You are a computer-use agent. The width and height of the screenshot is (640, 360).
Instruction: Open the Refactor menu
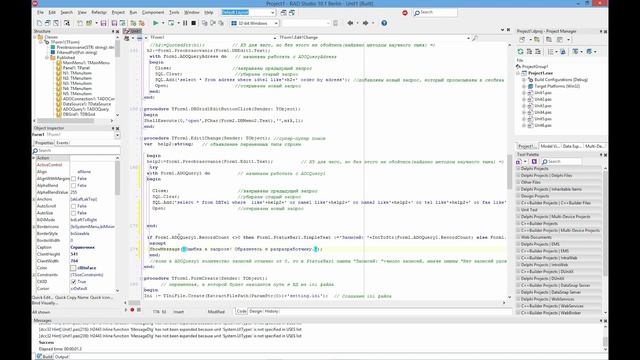(98, 13)
